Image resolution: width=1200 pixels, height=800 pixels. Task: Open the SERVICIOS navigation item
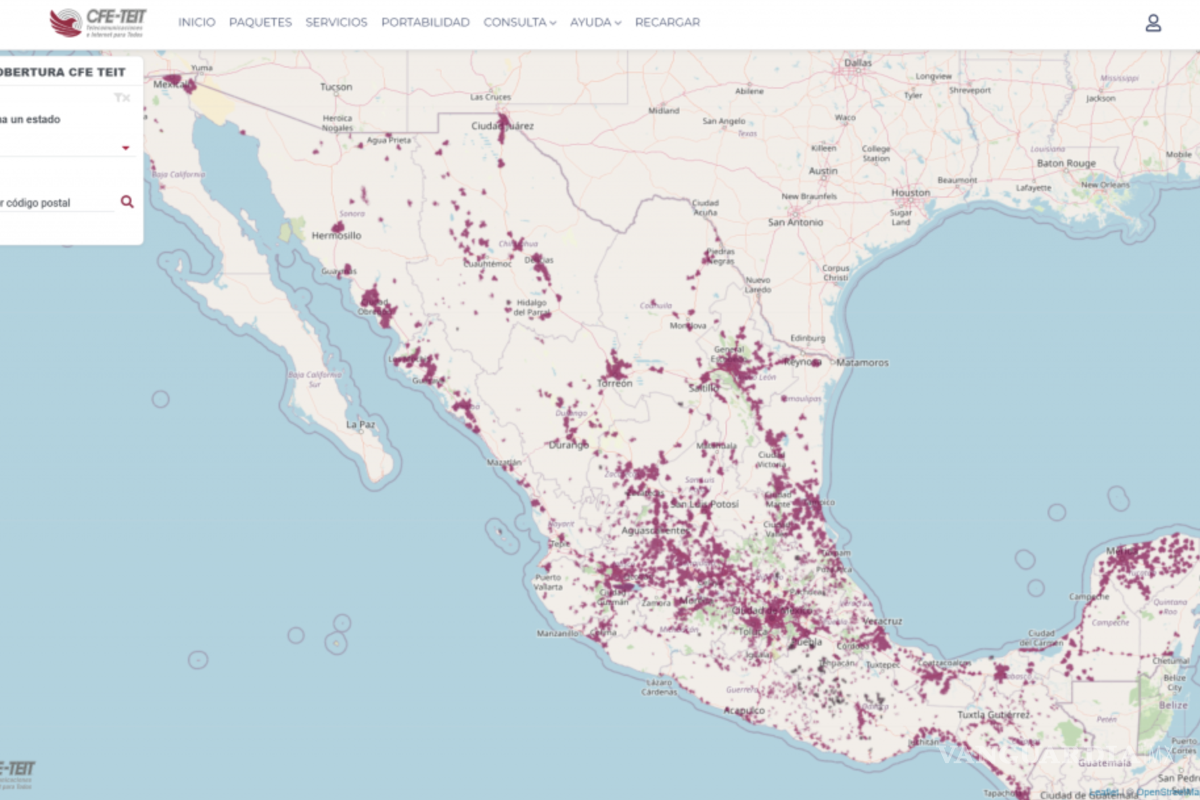click(336, 21)
